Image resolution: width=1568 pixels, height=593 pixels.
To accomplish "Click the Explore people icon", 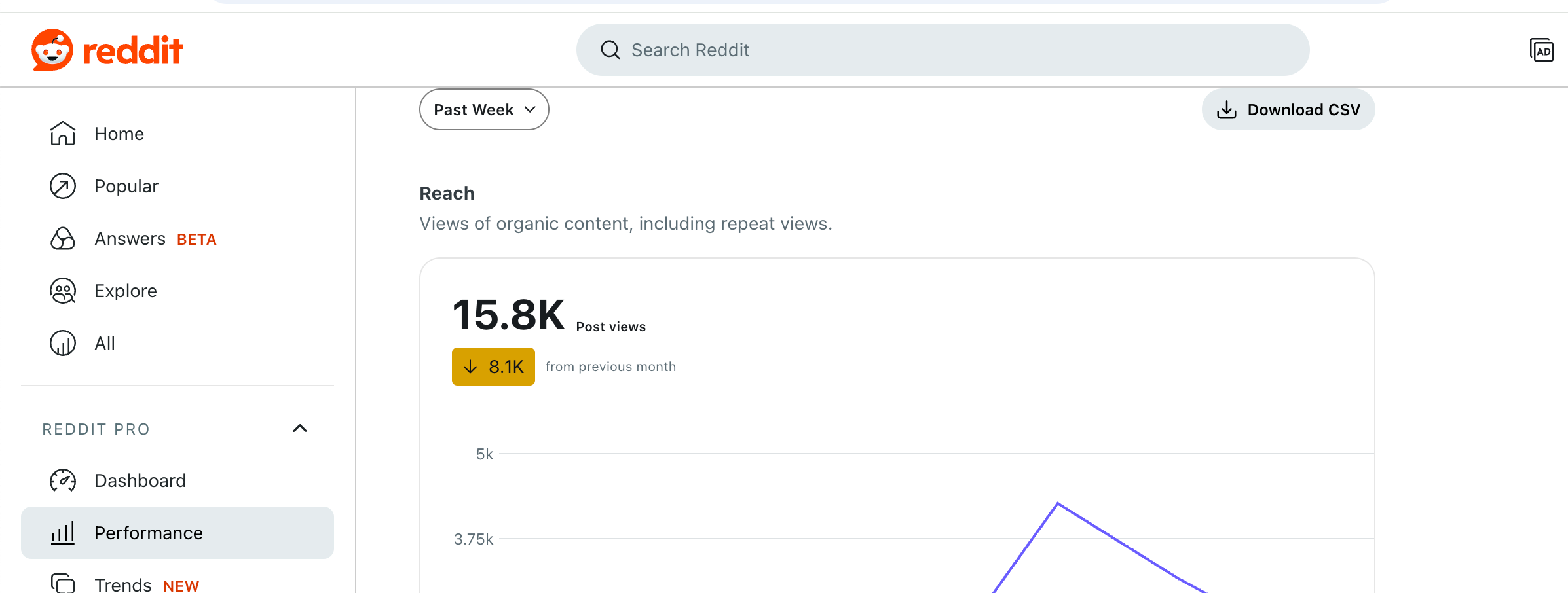I will 63,291.
